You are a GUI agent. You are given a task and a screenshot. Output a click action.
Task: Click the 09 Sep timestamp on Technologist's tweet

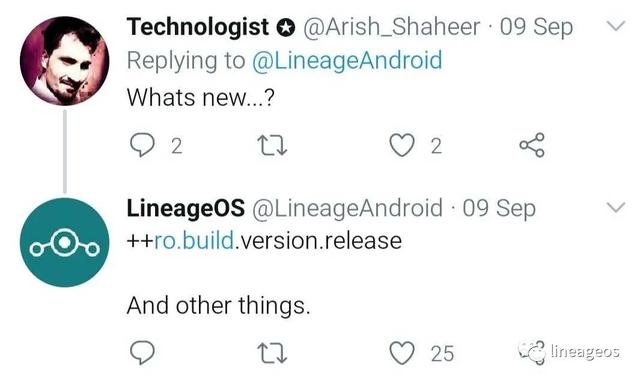(536, 27)
